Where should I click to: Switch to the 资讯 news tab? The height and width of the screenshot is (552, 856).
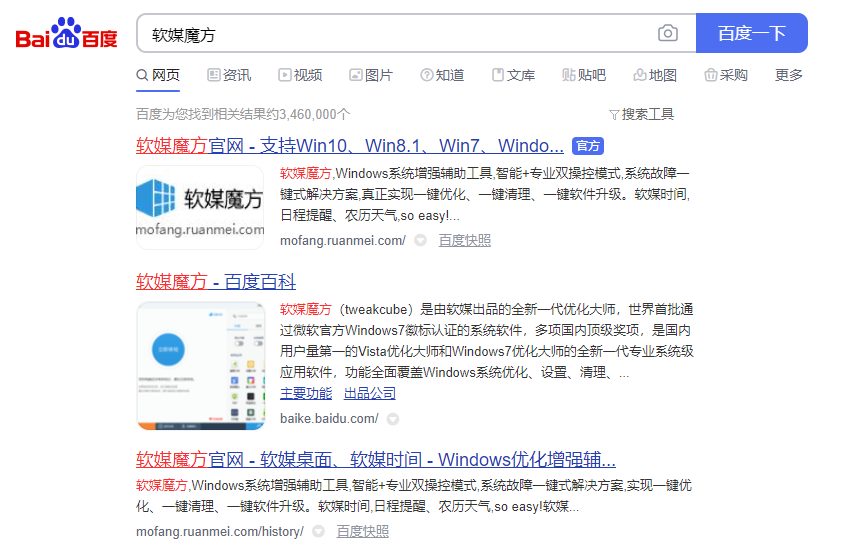pos(229,75)
